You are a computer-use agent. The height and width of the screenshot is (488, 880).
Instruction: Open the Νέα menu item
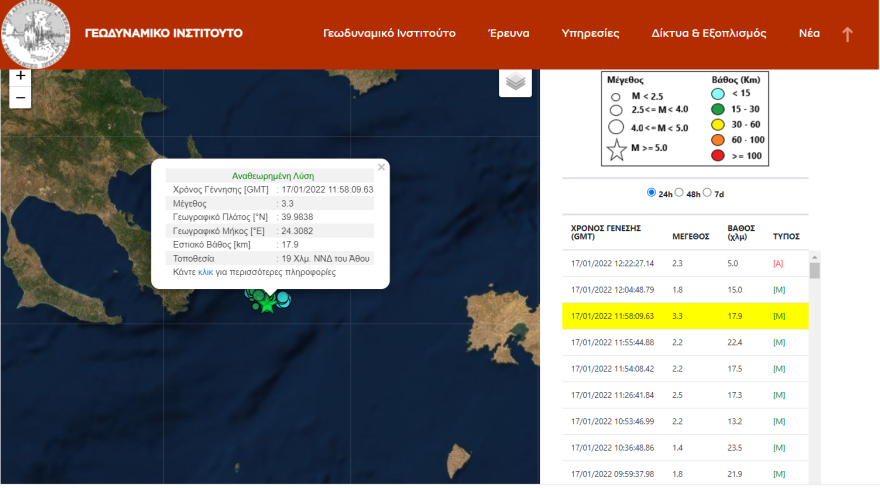pyautogui.click(x=809, y=33)
